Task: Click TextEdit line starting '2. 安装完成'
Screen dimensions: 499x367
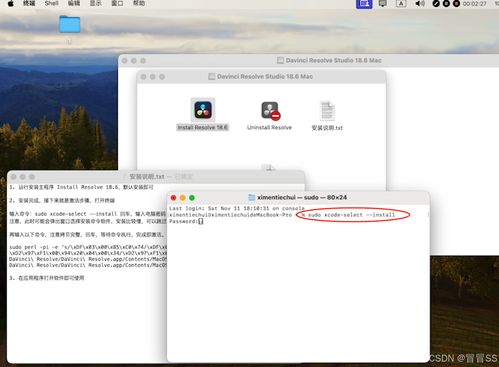Action: click(62, 200)
